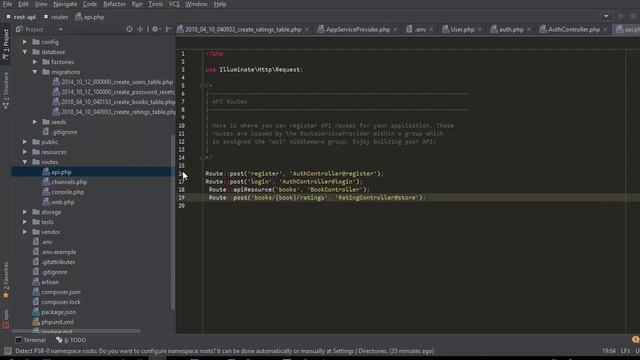Close the create_ratings_table.php tab
Screen dimensions: 640x360
307,29
